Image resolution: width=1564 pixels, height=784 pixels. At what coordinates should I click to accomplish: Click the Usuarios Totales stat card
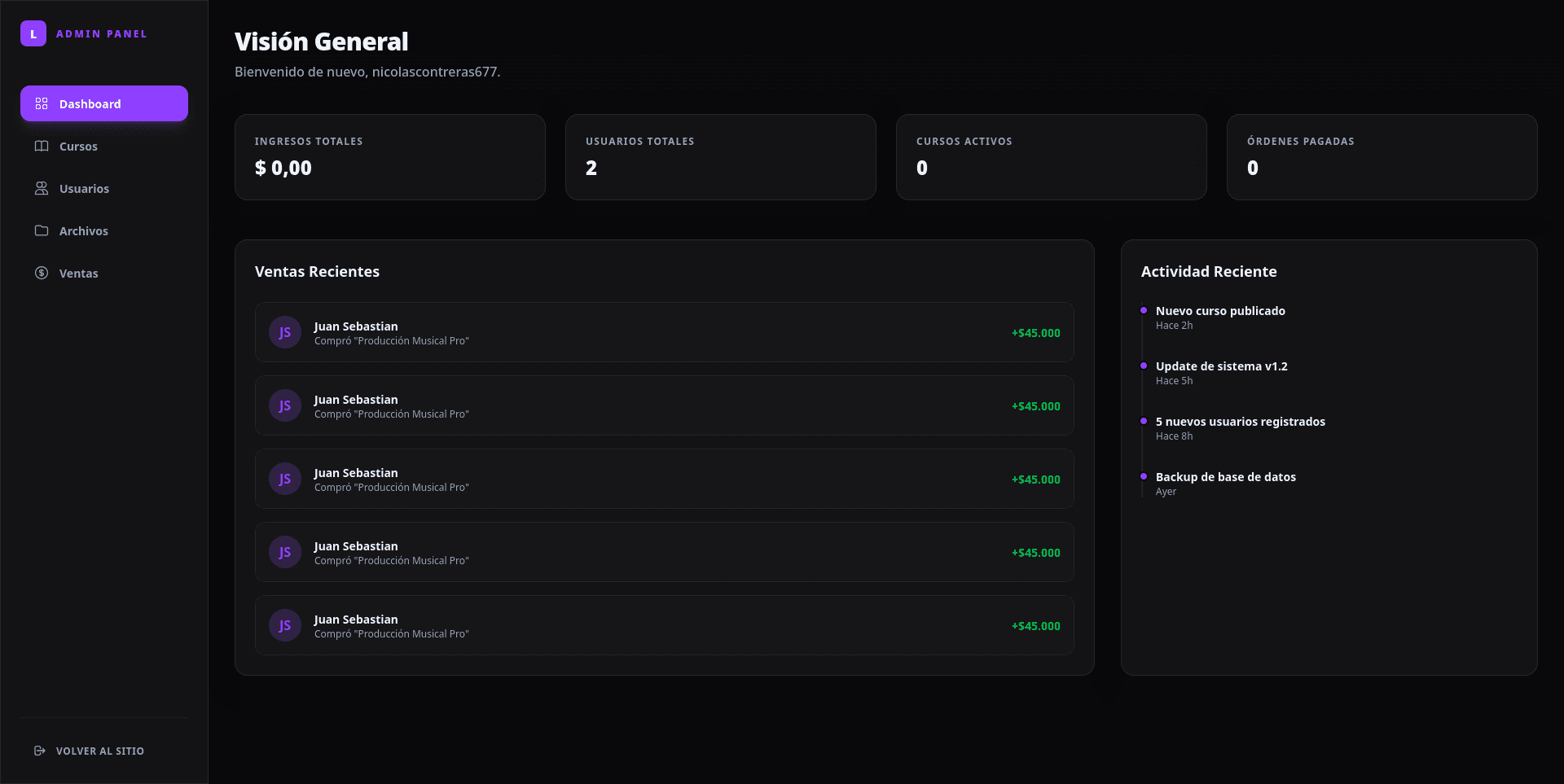(x=720, y=156)
